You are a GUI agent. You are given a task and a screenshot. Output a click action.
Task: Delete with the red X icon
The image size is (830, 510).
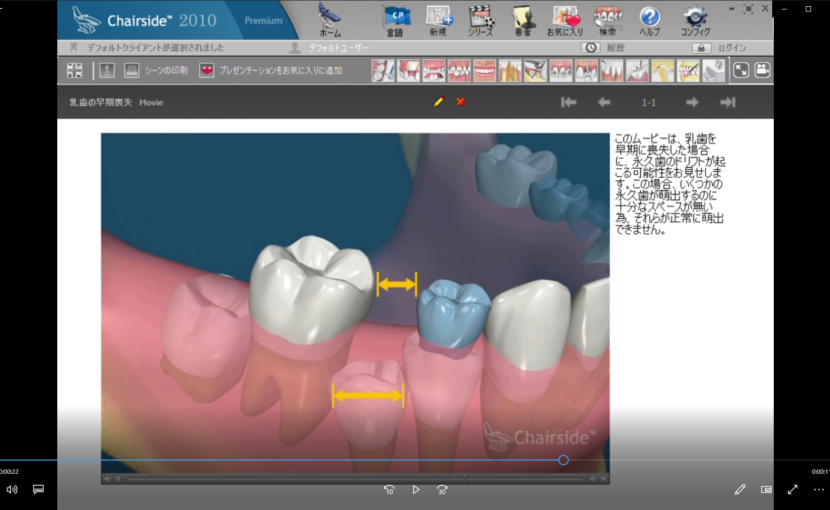tap(461, 102)
